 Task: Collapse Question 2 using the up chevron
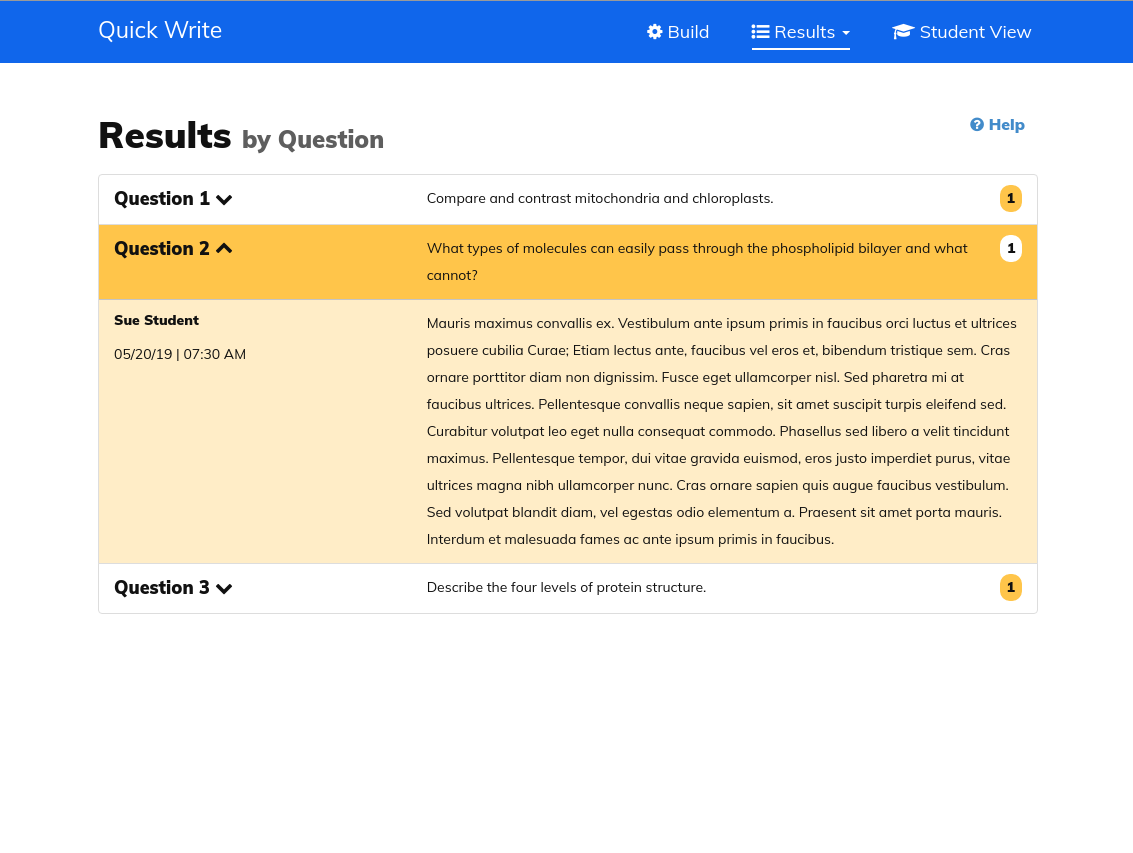[x=224, y=249]
